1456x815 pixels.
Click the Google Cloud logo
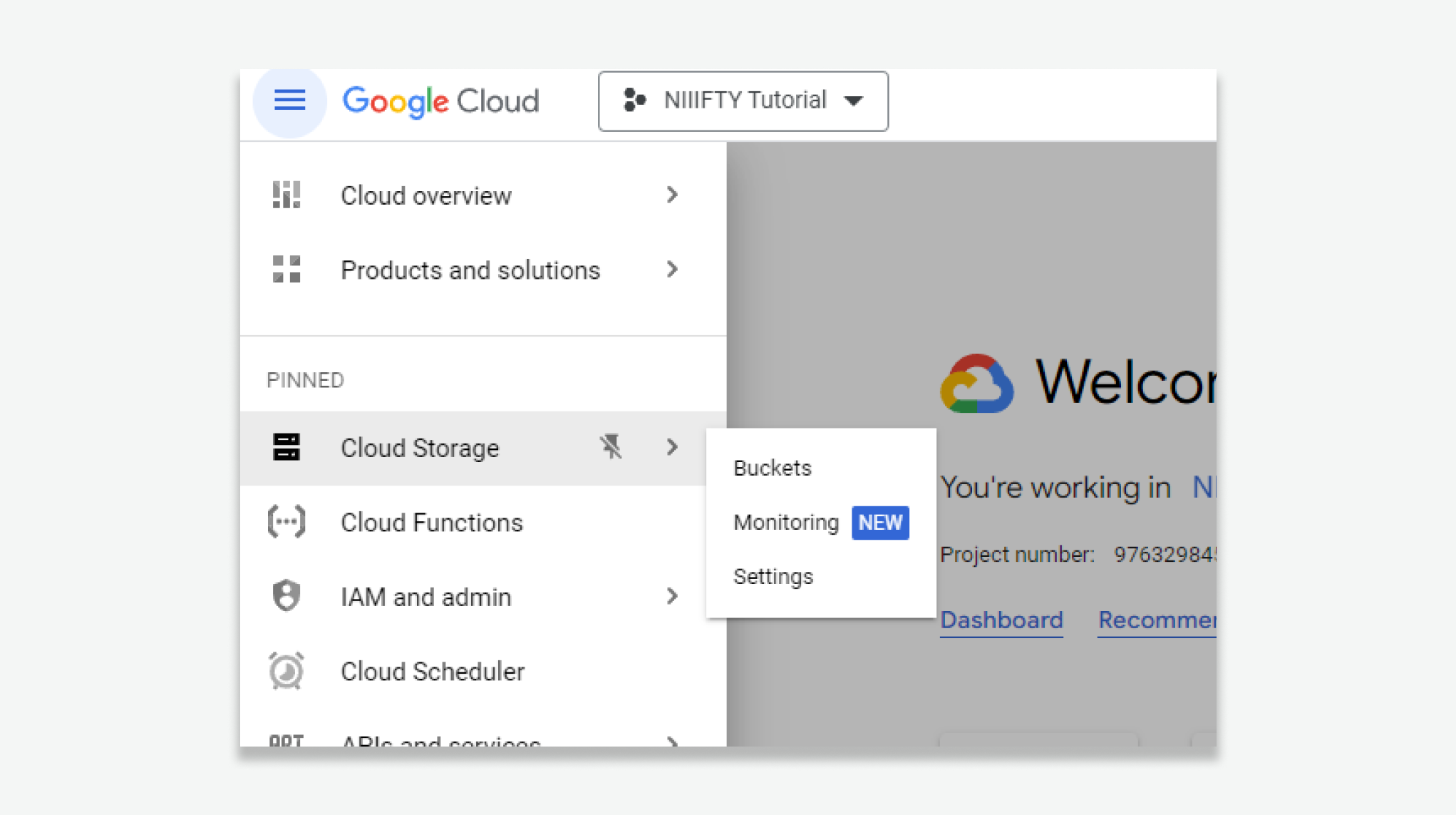click(440, 101)
